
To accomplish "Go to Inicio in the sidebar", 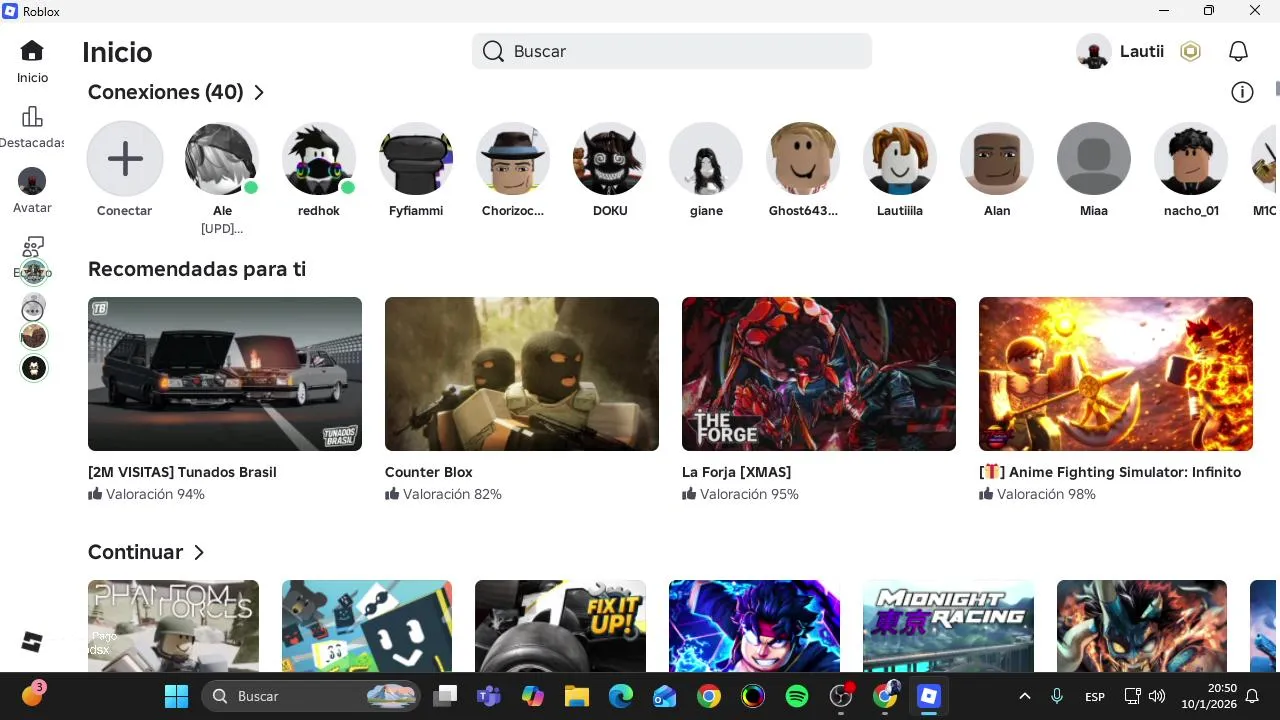I will (x=32, y=61).
